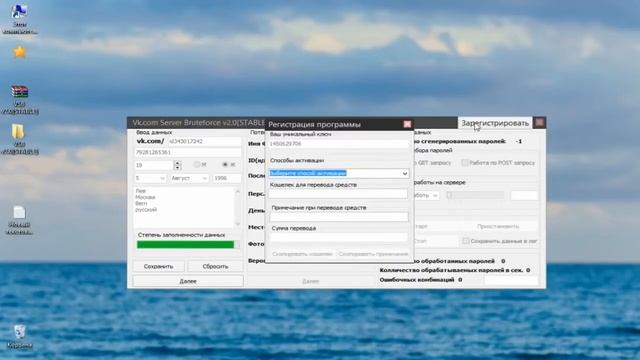Click the Ваш уникальный ключ field
This screenshot has width=640, height=360.
[339, 144]
